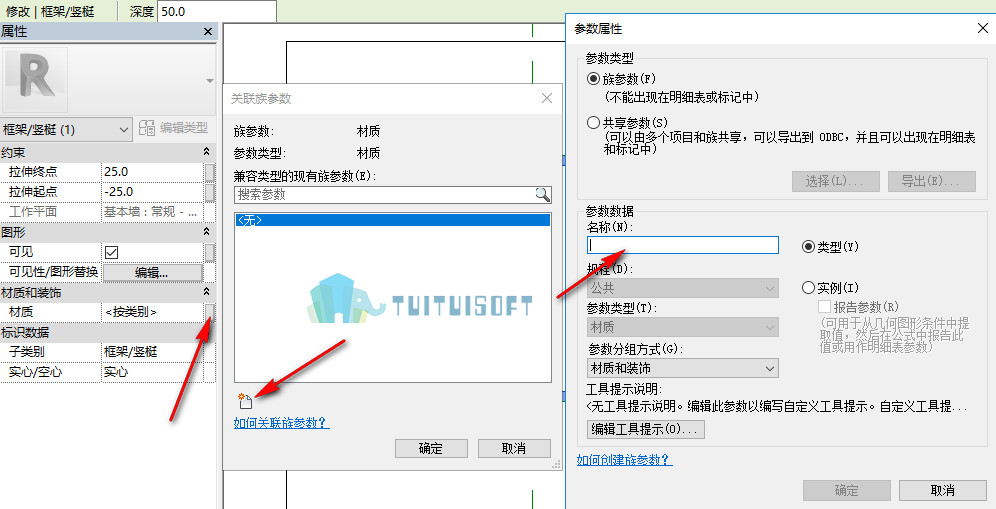Open the 参数类型 dropdown showing 材质
The height and width of the screenshot is (509, 996).
tap(683, 328)
